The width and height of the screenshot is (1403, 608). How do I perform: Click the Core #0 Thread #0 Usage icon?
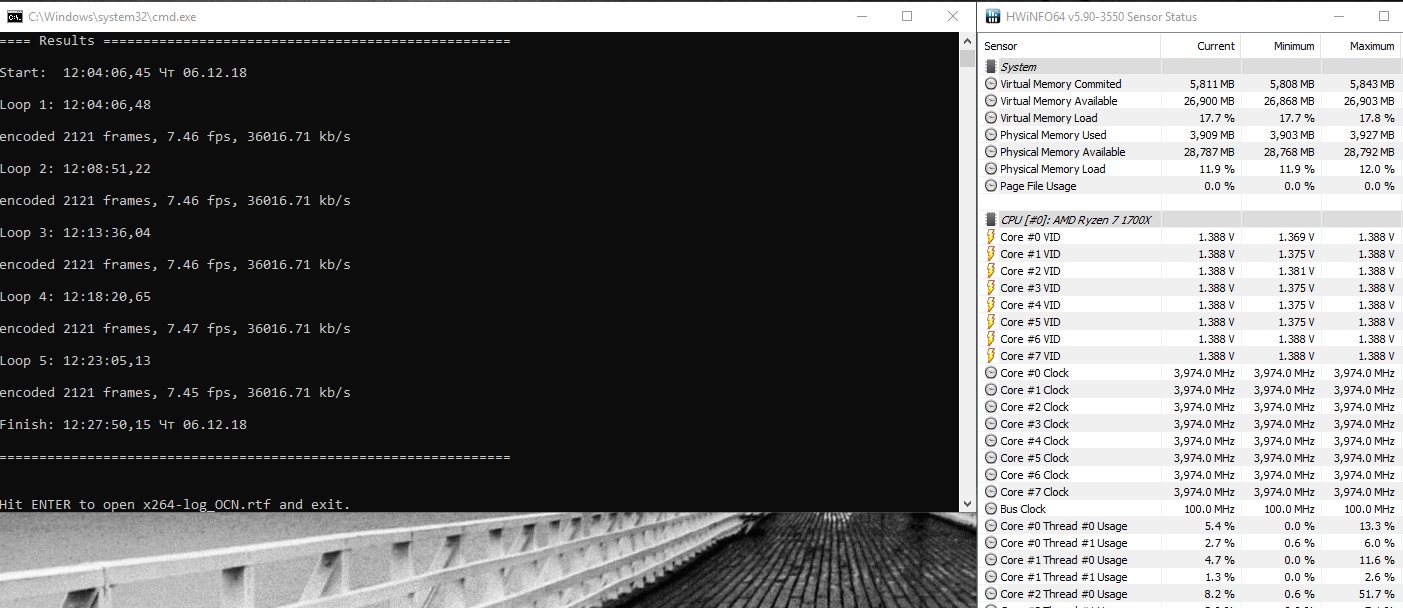[991, 526]
